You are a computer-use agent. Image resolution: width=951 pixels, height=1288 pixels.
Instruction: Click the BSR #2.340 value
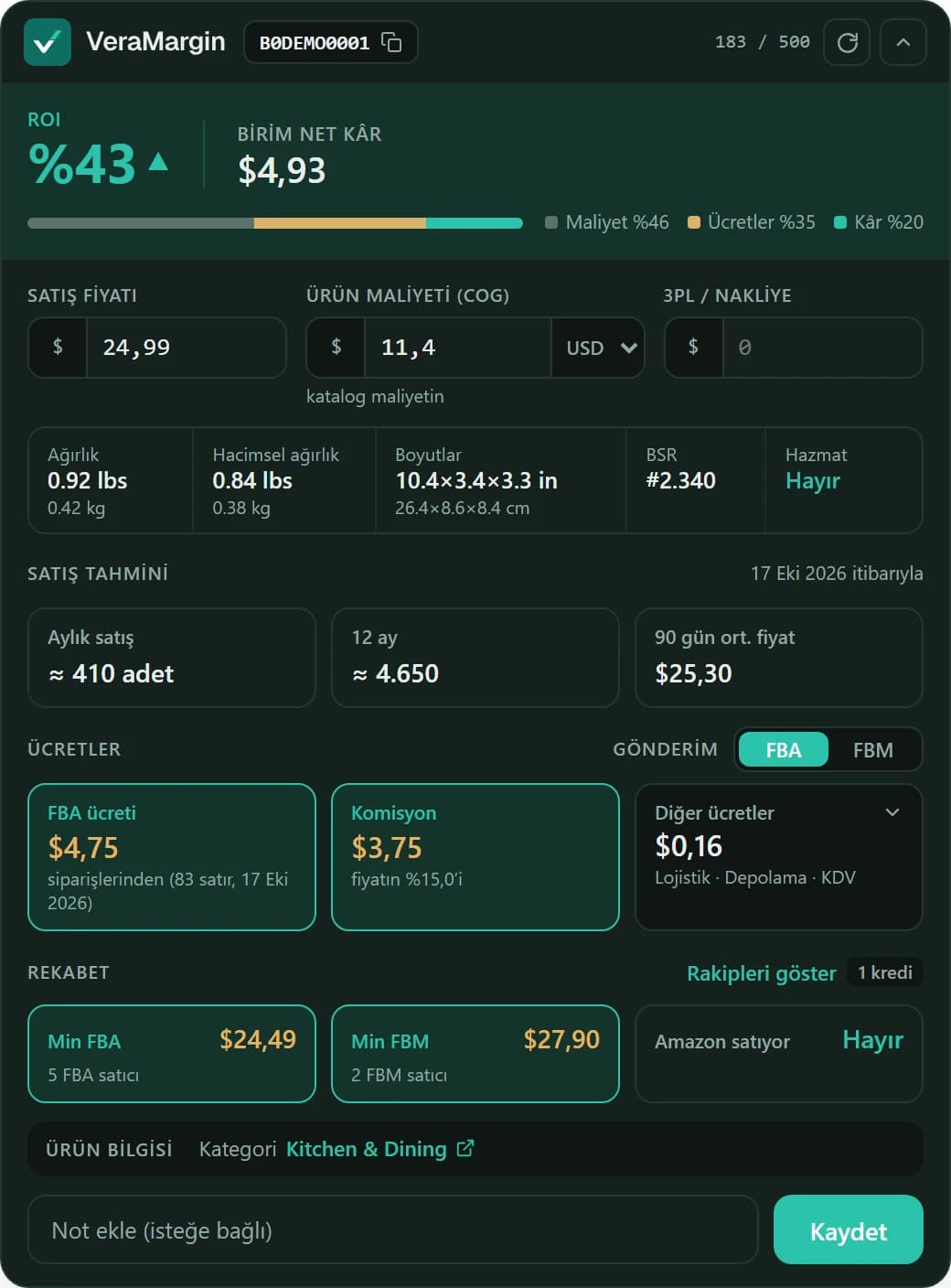click(681, 481)
